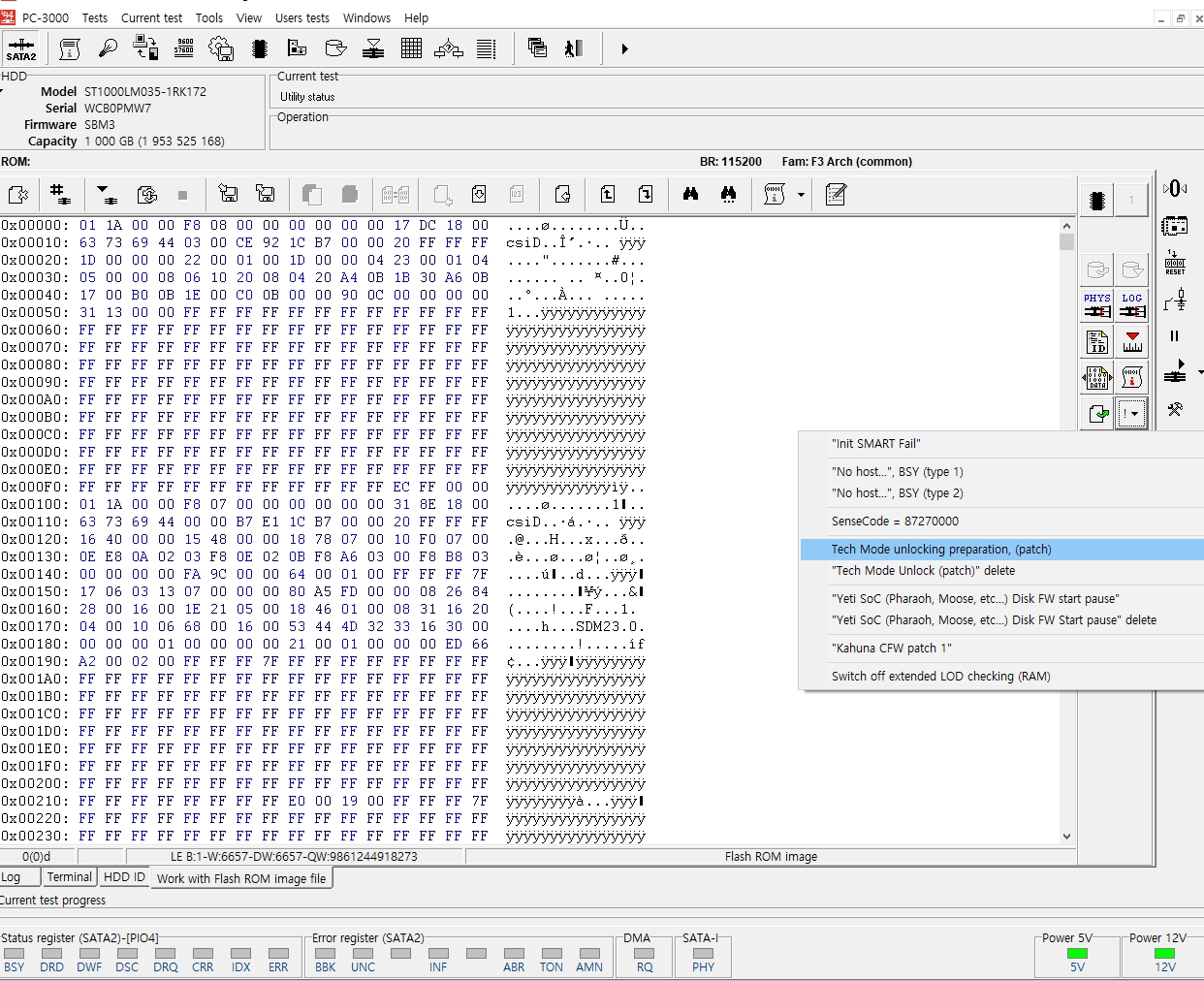Screen dimensions: 1204x981
Task: Select "Tech Mode unlocking preparation, (patch)"
Action: pos(940,550)
